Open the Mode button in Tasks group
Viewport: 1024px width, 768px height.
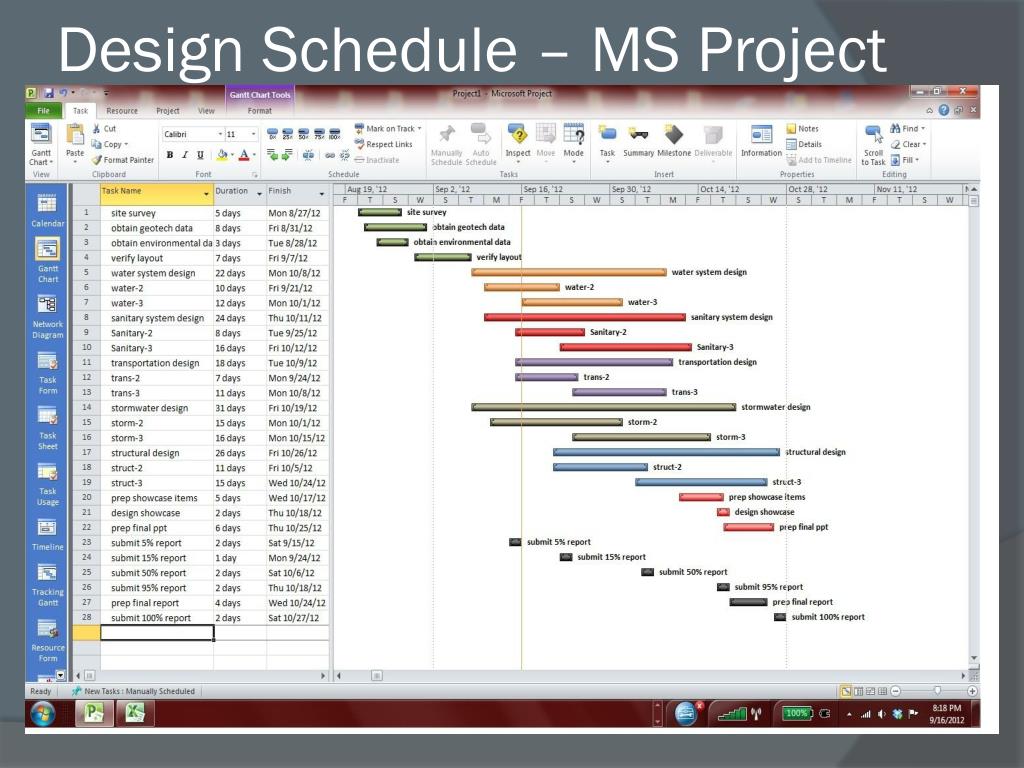point(573,142)
